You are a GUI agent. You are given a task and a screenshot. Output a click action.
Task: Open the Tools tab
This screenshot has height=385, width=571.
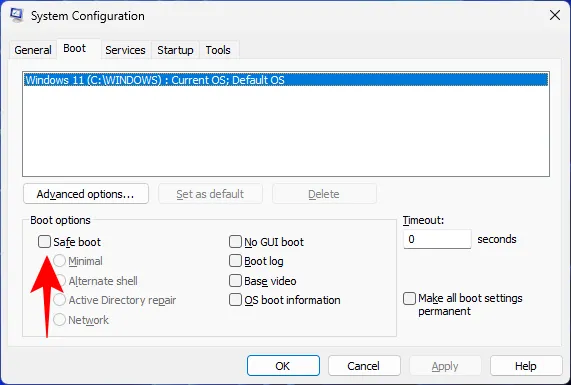click(x=218, y=50)
